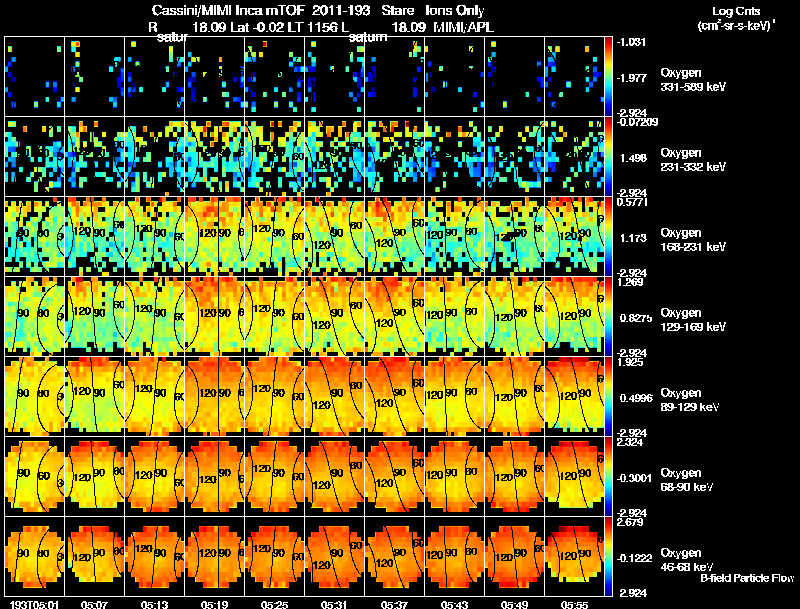The width and height of the screenshot is (800, 609).
Task: Click the Oxygen 89-129 keV row label
Action: pos(689,399)
